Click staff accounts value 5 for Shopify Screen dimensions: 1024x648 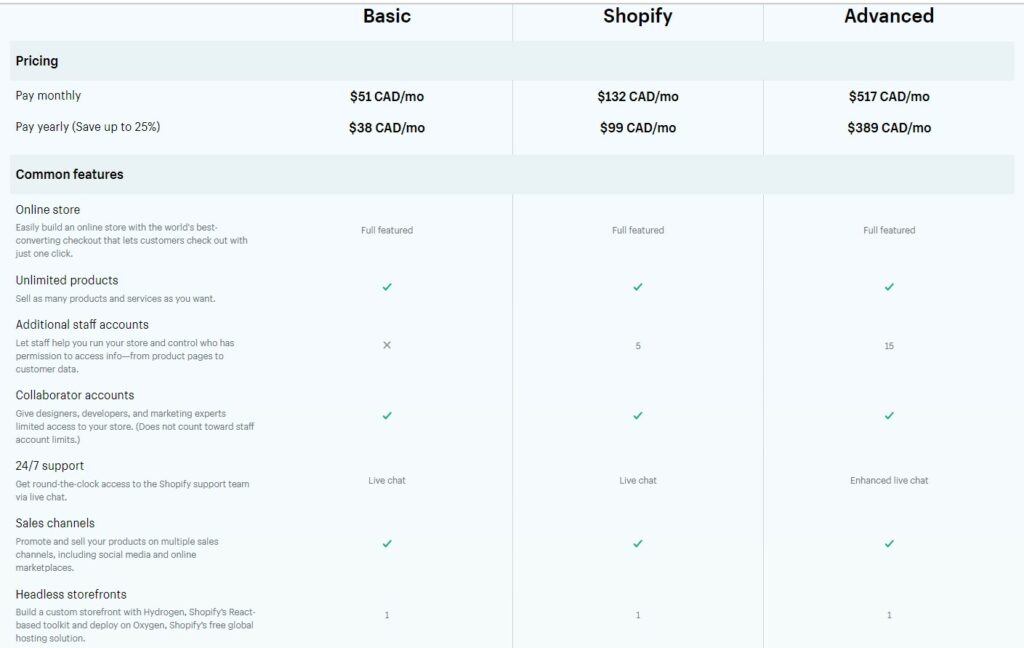[637, 346]
